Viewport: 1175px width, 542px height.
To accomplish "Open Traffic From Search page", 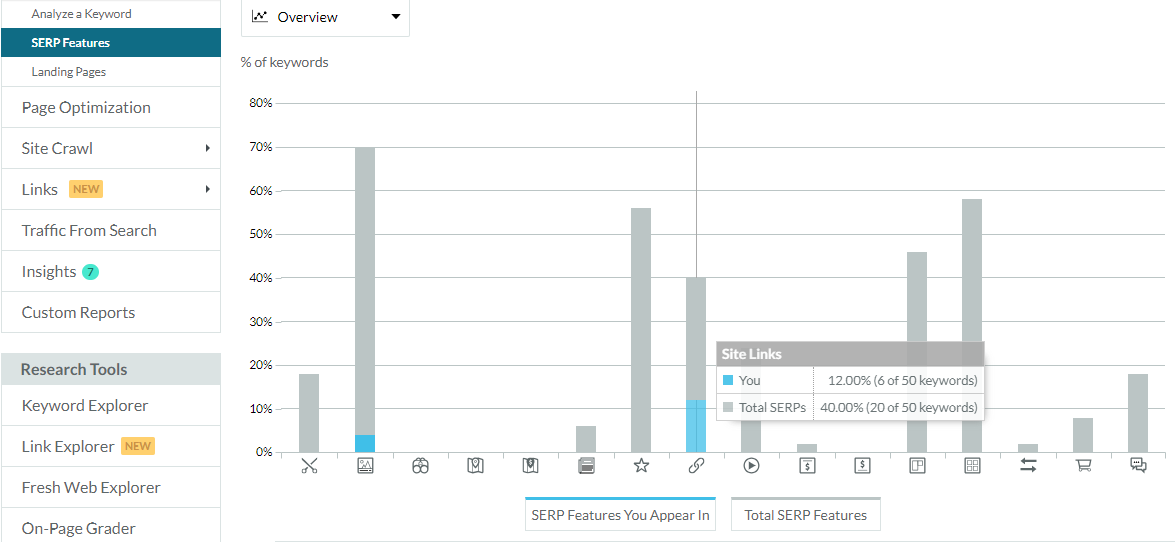I will point(89,231).
